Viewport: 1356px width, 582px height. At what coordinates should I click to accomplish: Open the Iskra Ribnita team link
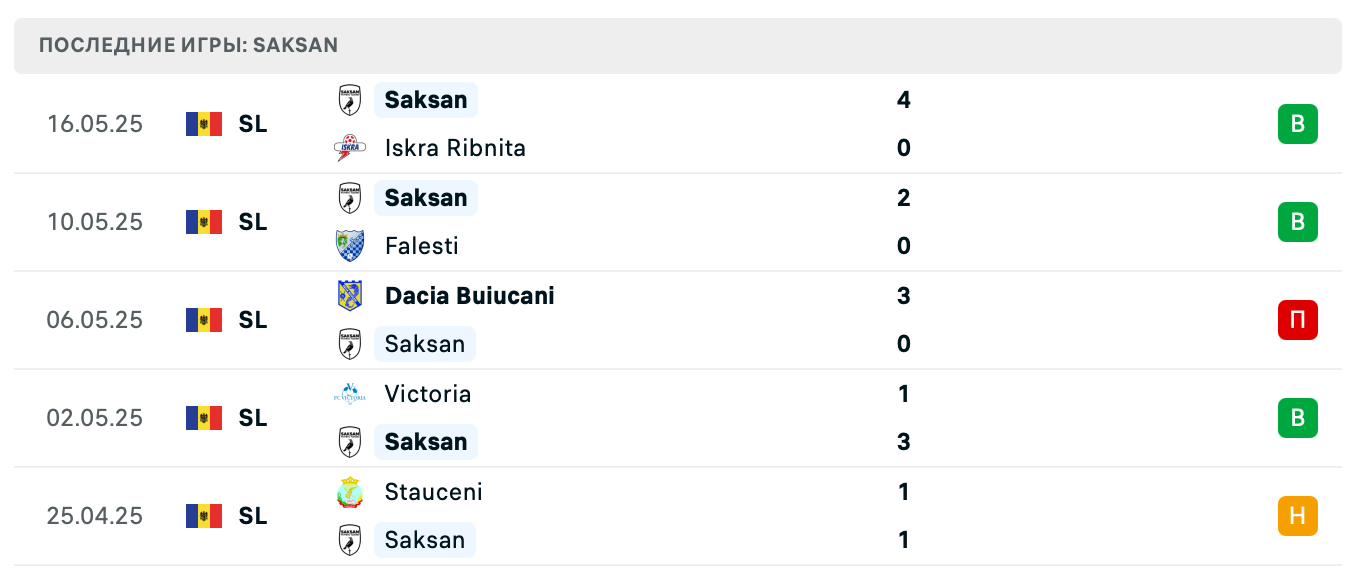click(455, 148)
